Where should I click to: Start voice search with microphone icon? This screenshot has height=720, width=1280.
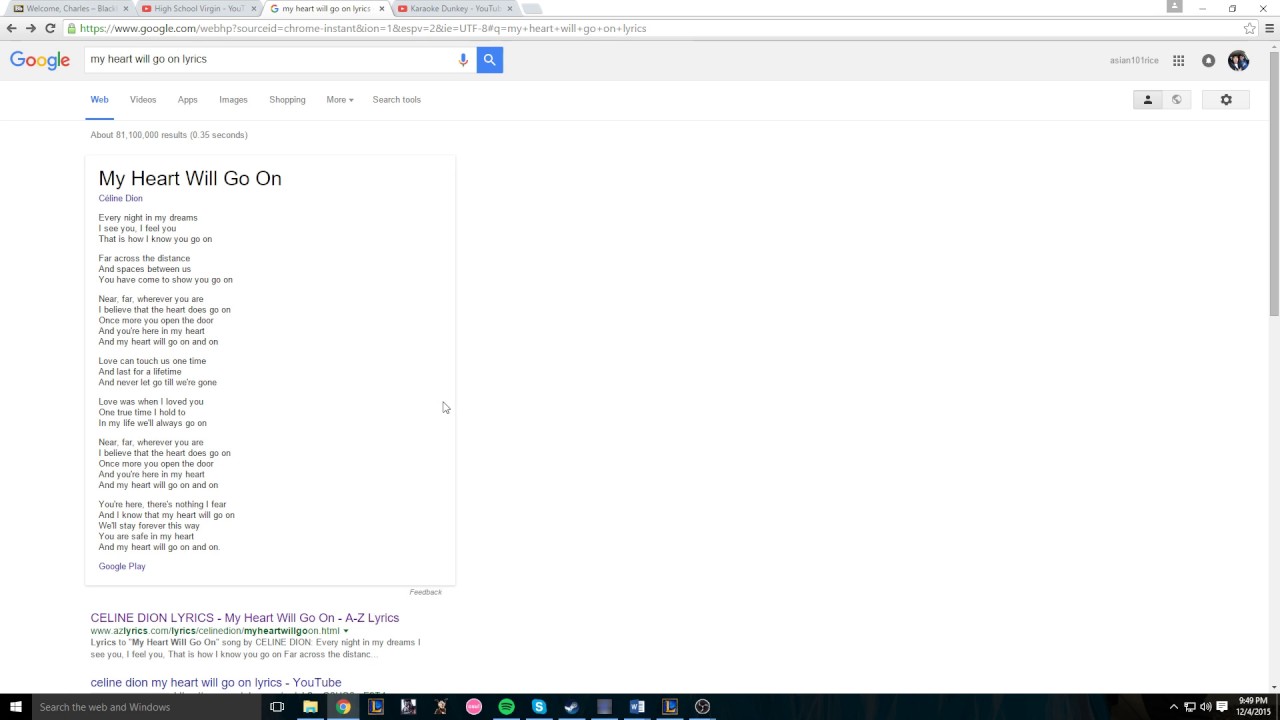(x=463, y=60)
